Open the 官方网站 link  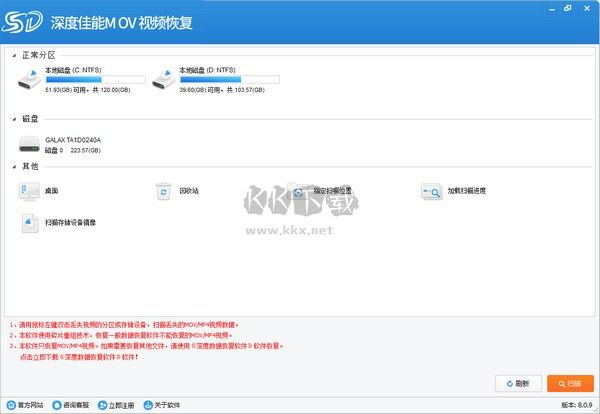31,405
